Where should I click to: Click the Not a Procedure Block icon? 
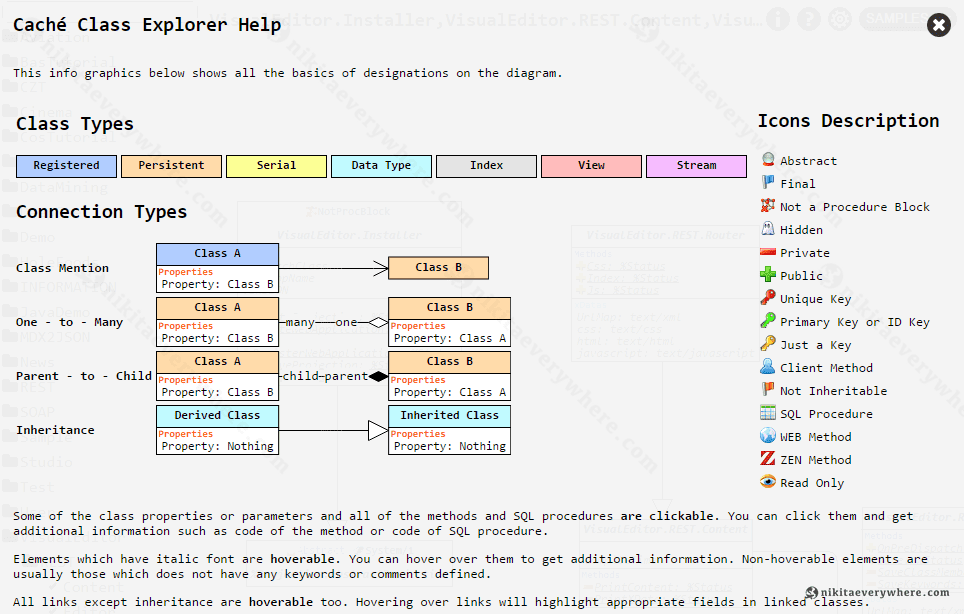pos(767,206)
